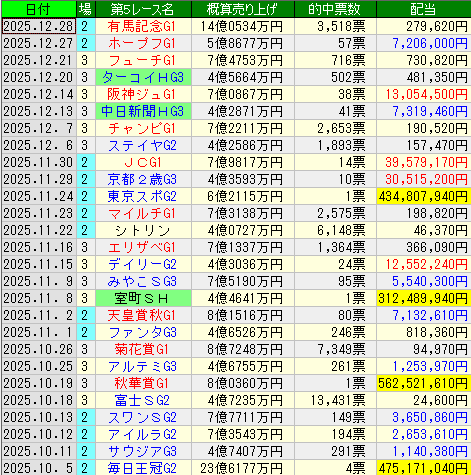Select race name 京都２歳G3

coord(143,179)
